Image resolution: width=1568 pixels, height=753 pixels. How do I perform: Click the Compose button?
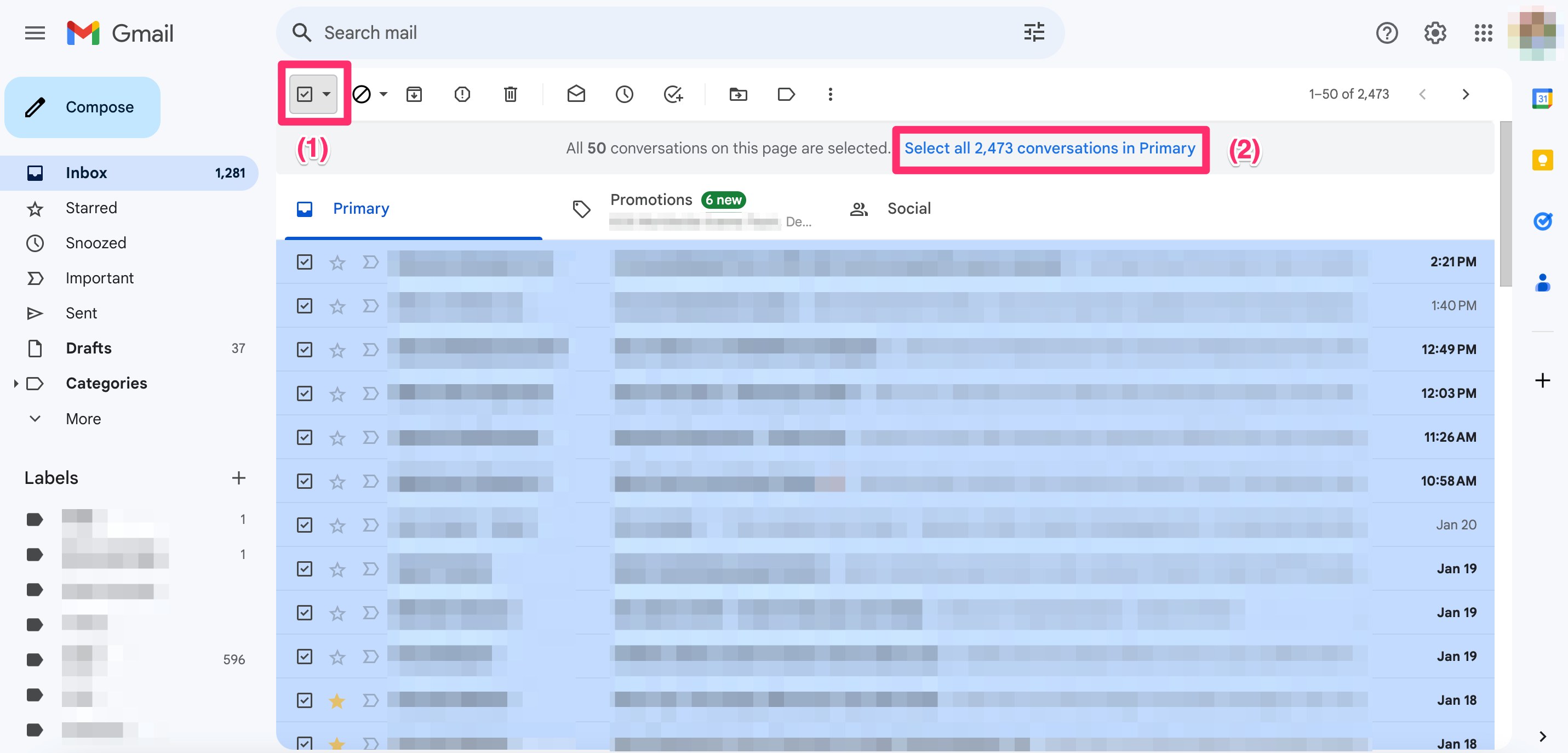(82, 107)
